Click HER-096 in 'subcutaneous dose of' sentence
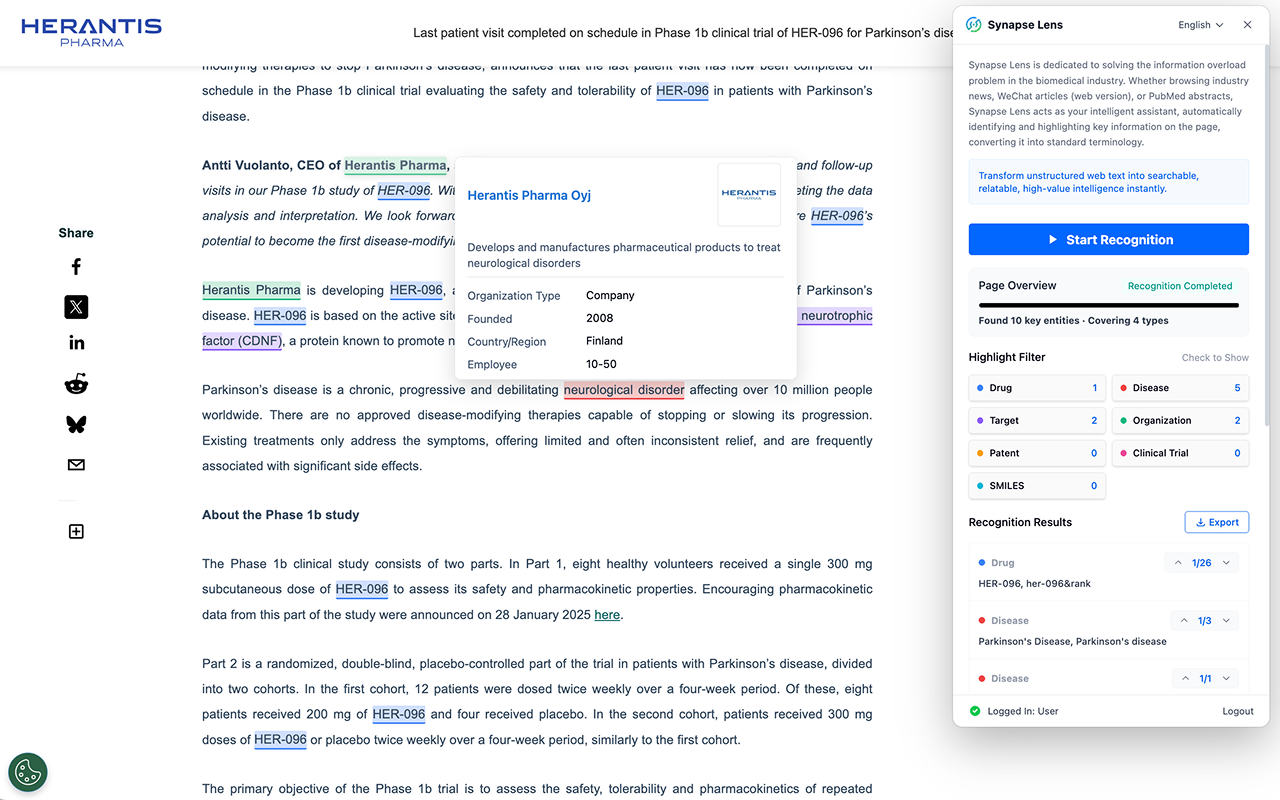The height and width of the screenshot is (800, 1280). 362,589
